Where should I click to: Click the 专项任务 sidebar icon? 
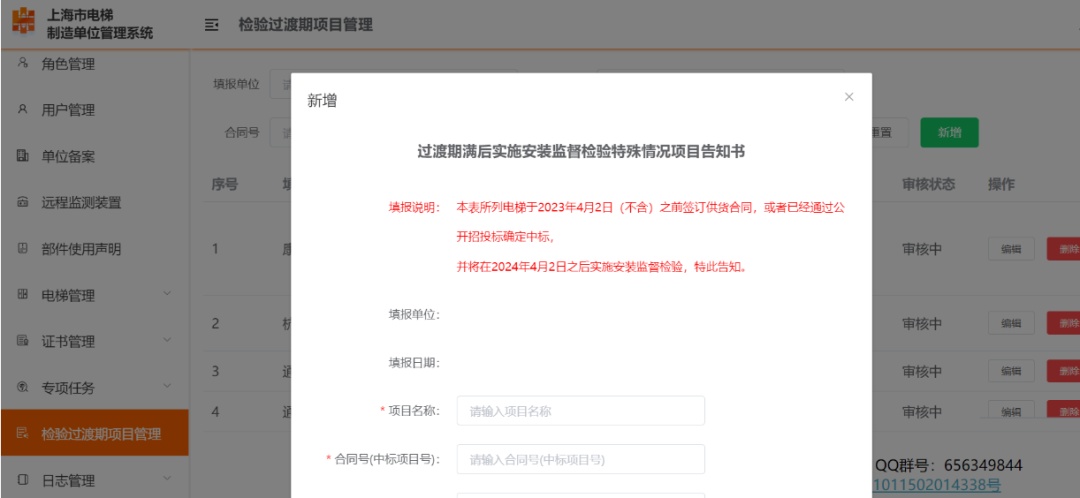point(23,387)
